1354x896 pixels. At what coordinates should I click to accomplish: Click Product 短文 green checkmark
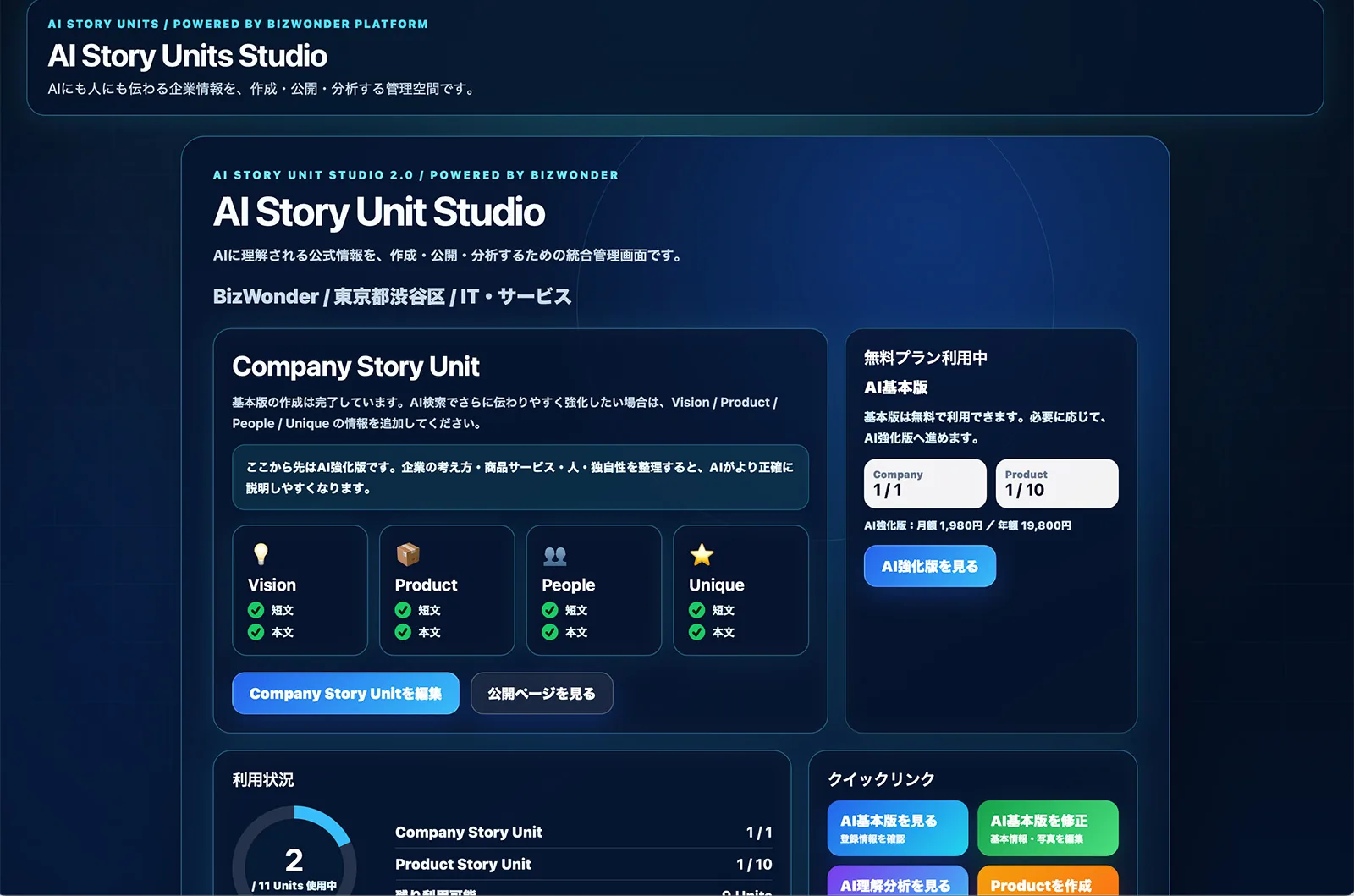tap(403, 610)
